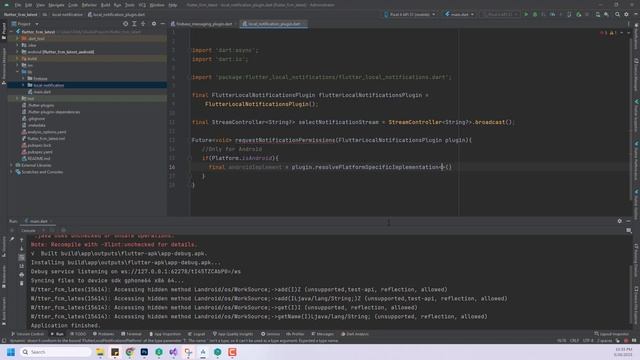Open TODO tool window

tap(78, 334)
